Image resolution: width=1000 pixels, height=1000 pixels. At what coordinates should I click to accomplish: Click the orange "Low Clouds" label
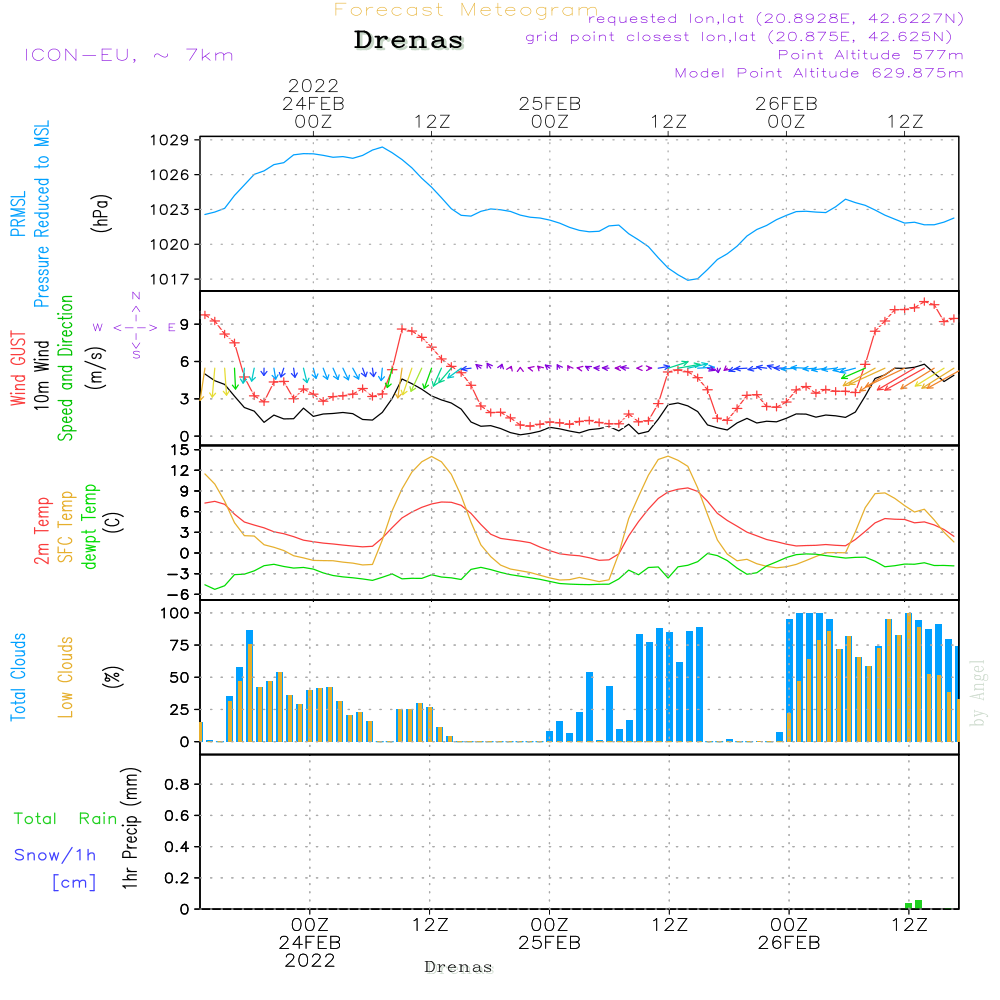(65, 677)
